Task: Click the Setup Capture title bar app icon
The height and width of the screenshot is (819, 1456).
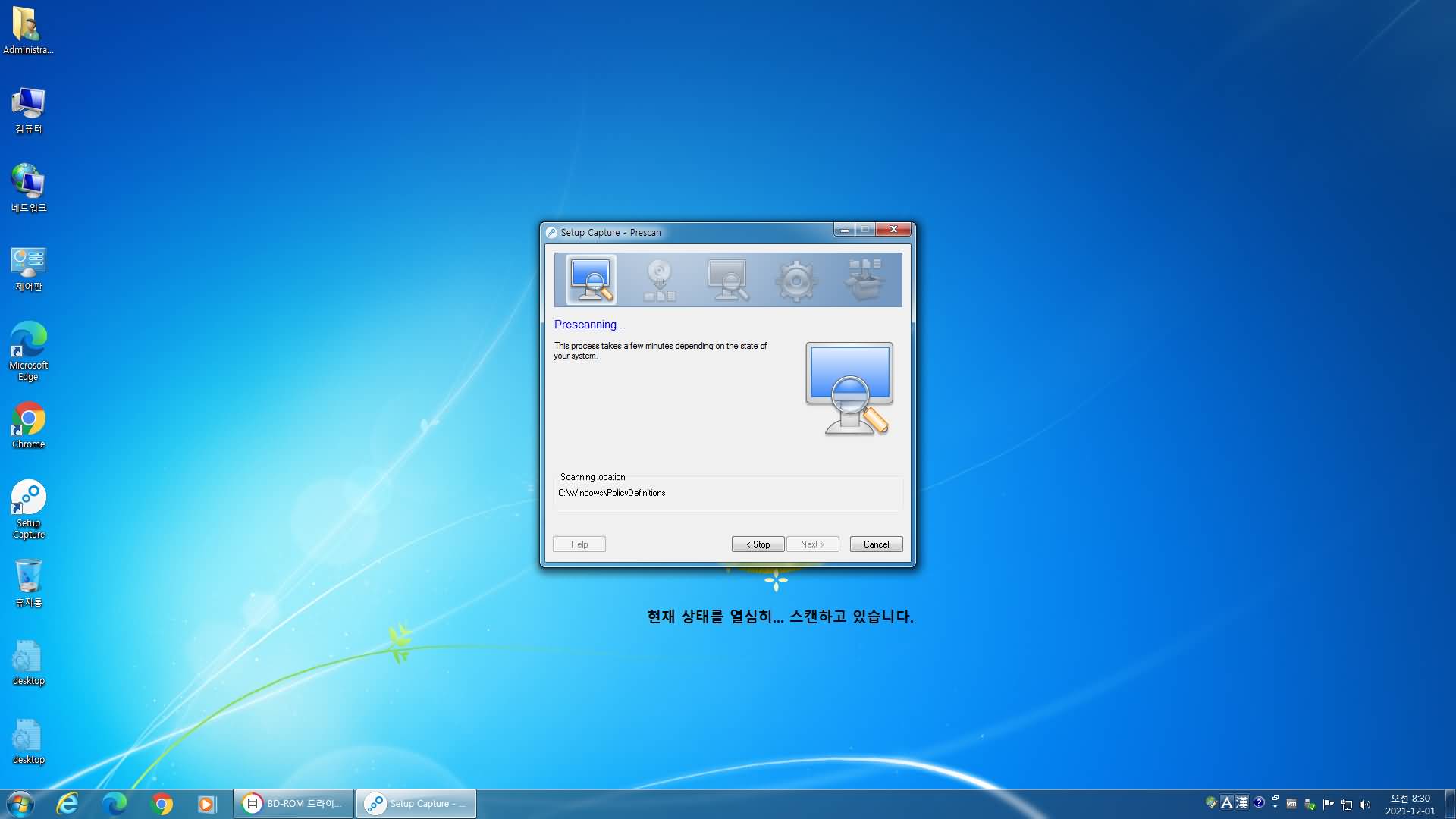Action: tap(551, 233)
